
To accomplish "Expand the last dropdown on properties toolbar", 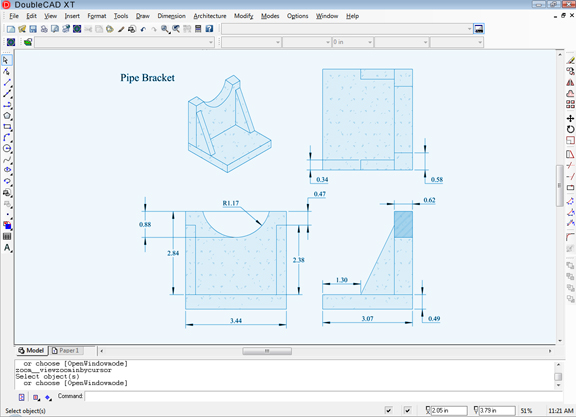I will point(457,42).
